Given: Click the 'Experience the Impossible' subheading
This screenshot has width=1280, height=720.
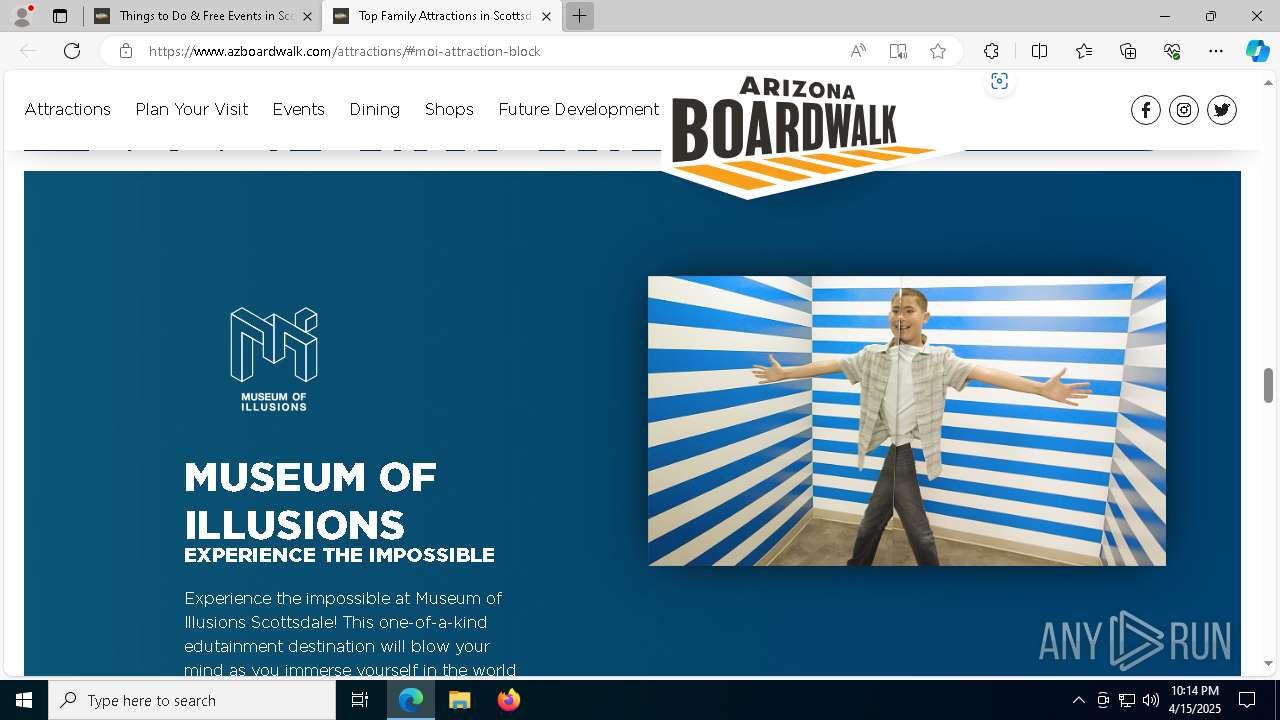Looking at the screenshot, I should [x=339, y=555].
